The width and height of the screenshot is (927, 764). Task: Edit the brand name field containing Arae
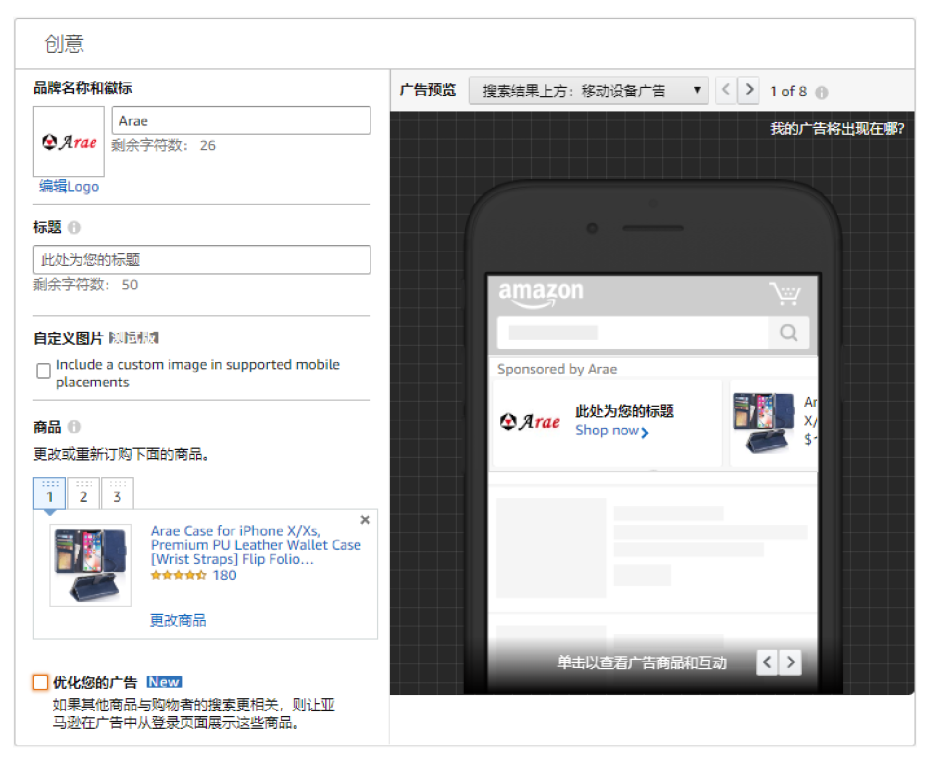pos(241,121)
